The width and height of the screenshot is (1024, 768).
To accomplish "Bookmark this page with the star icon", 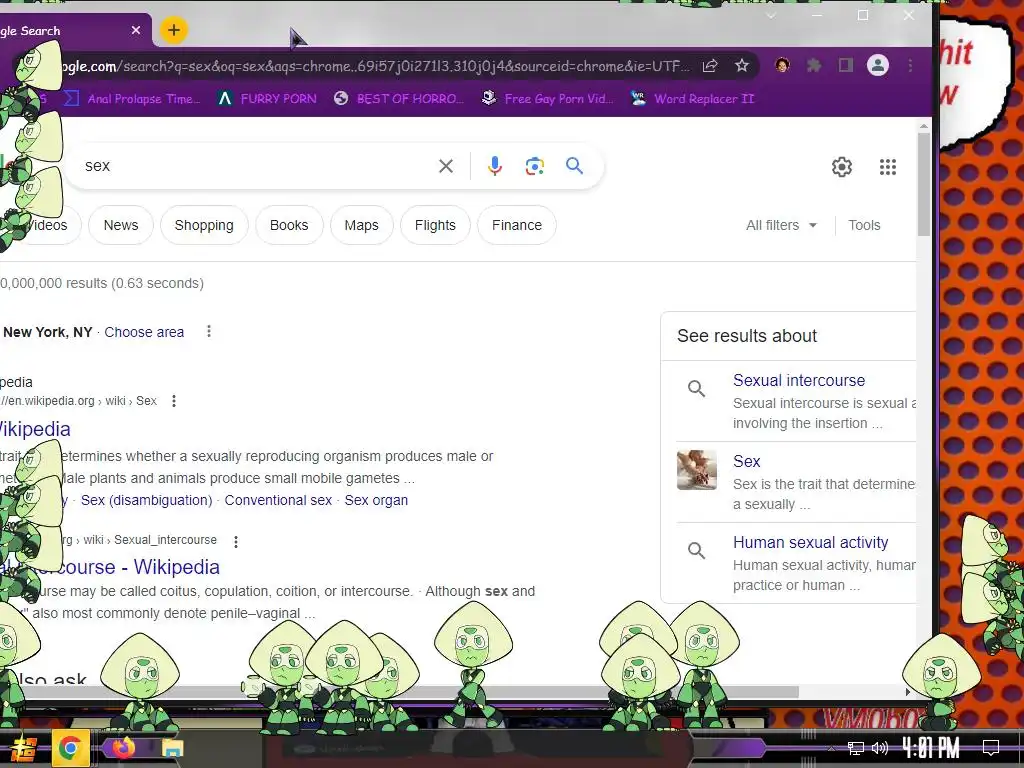I will (x=742, y=65).
